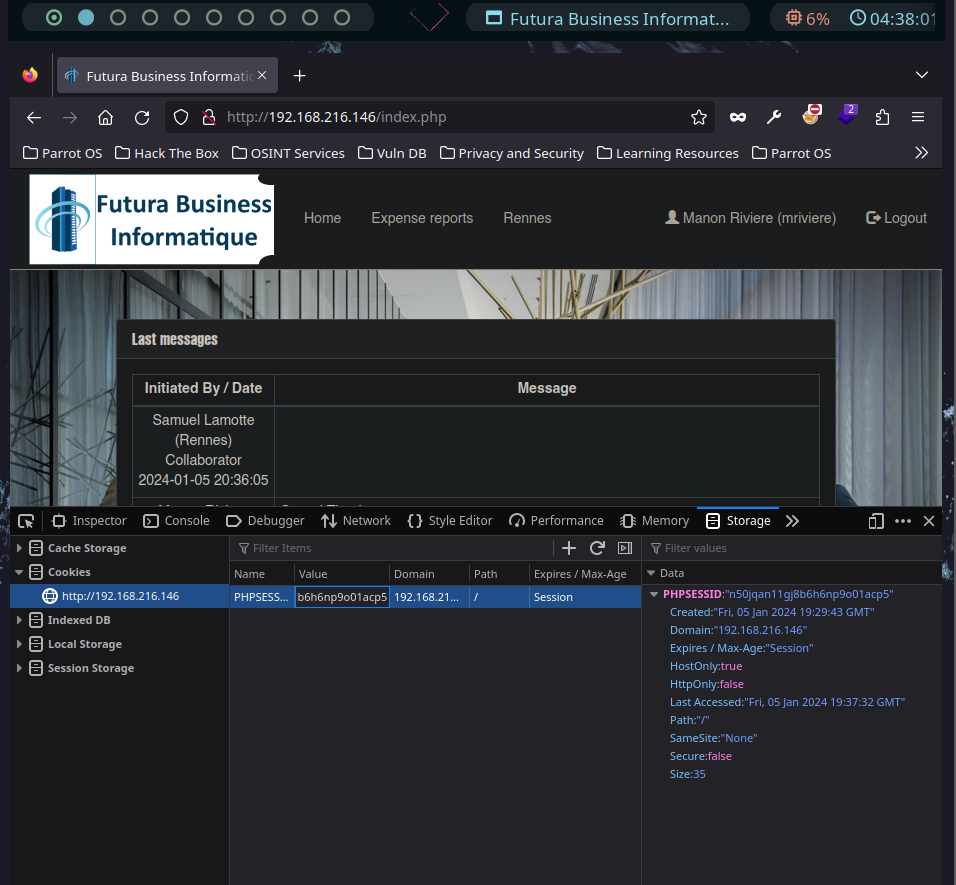956x885 pixels.
Task: Switch to the Console devtools tab
Action: [176, 521]
